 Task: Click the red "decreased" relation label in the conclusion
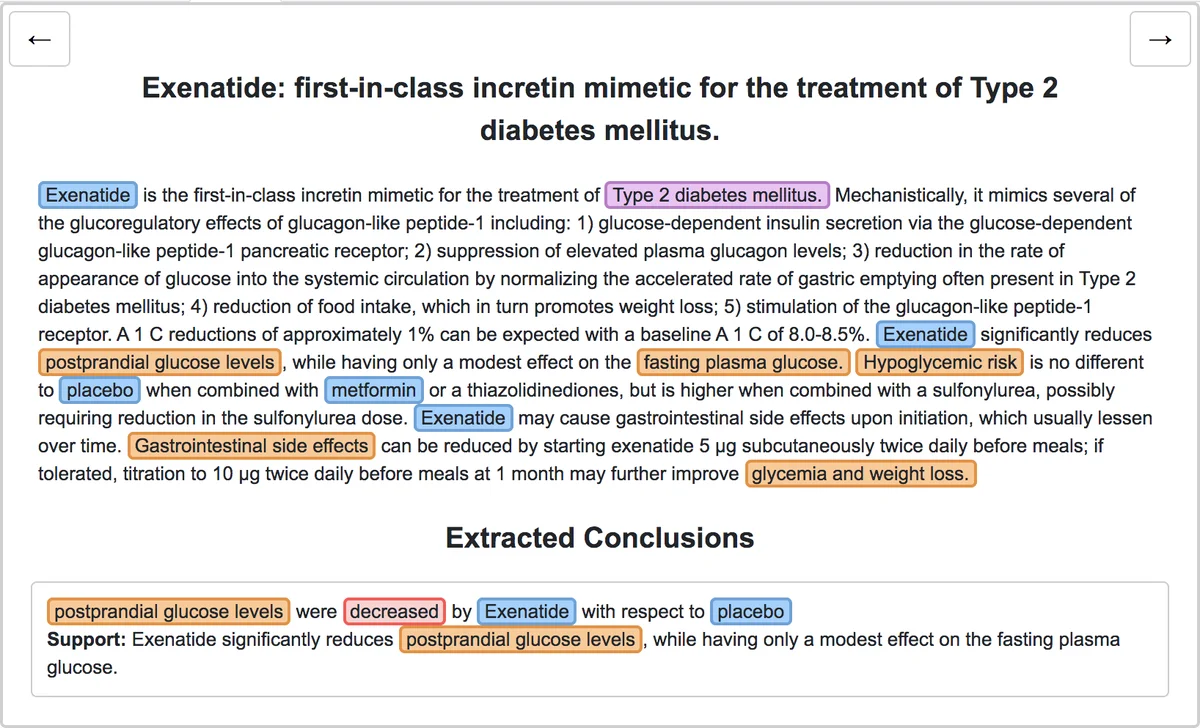[394, 610]
